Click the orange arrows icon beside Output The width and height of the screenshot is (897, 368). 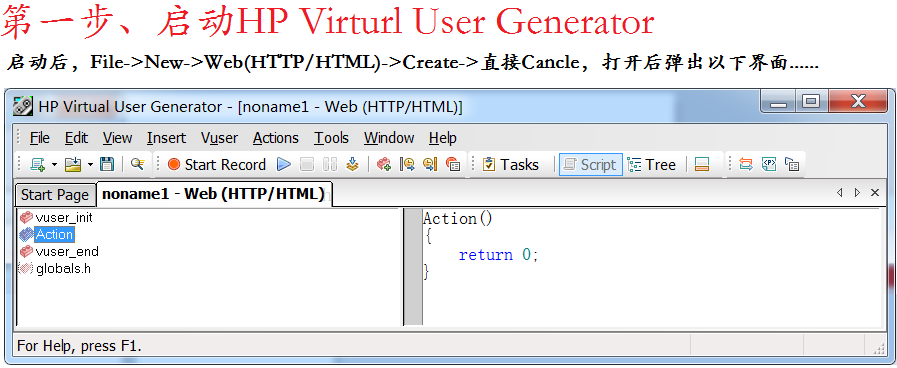click(x=745, y=165)
